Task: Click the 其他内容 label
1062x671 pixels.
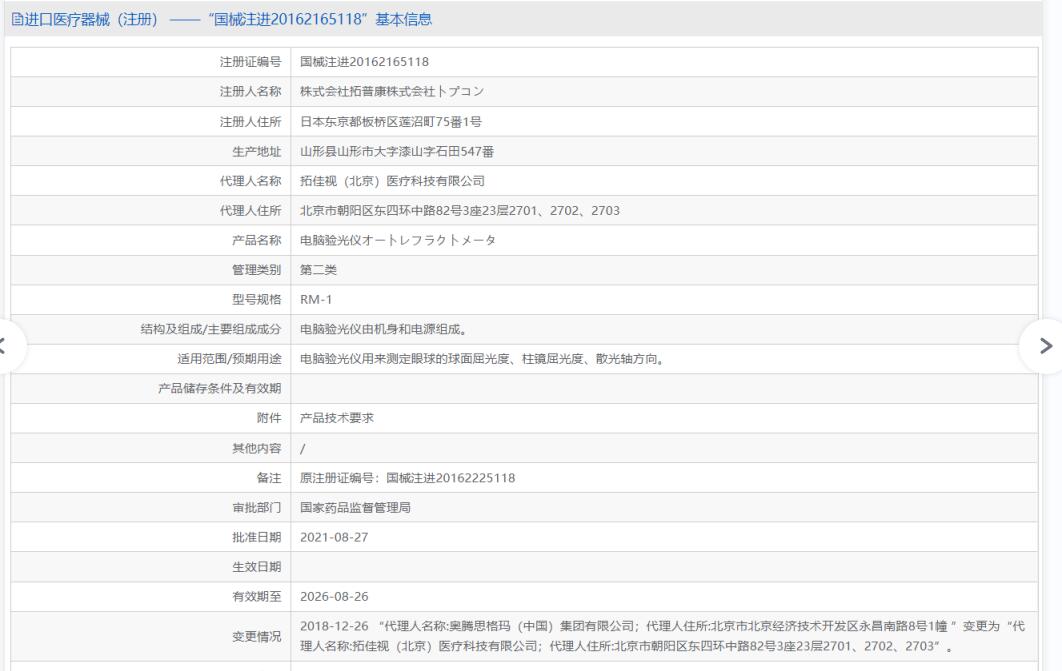Action: point(256,448)
